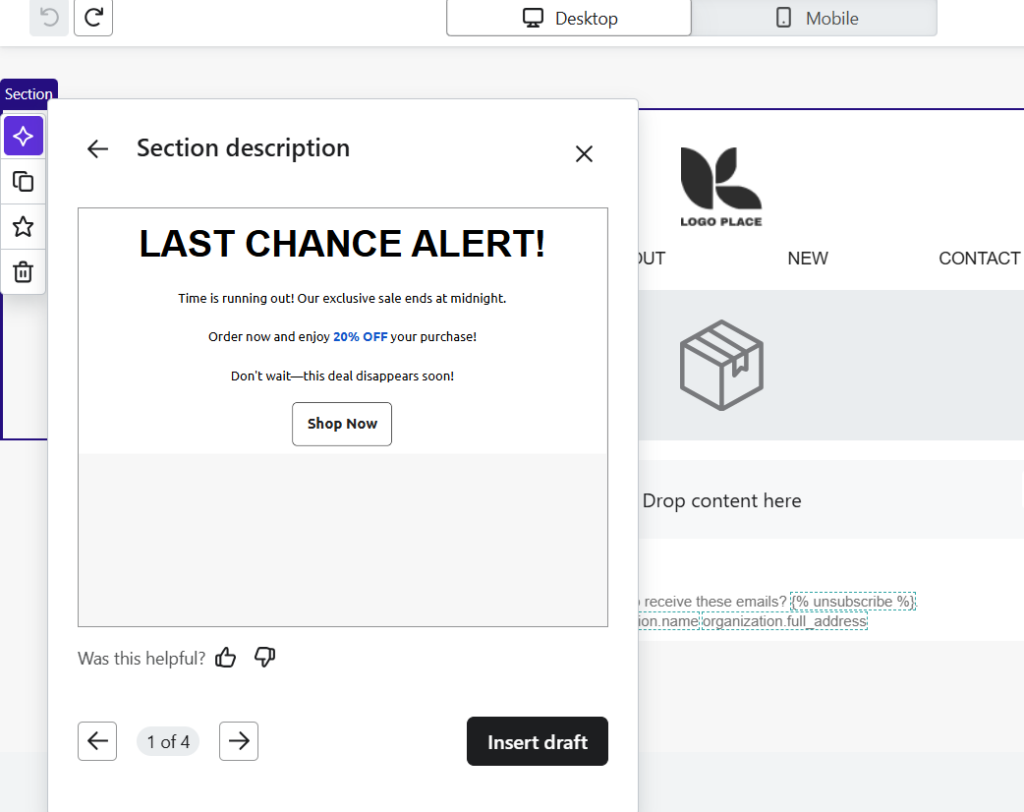Show previous draft variation
Viewport: 1024px width, 812px height.
97,741
